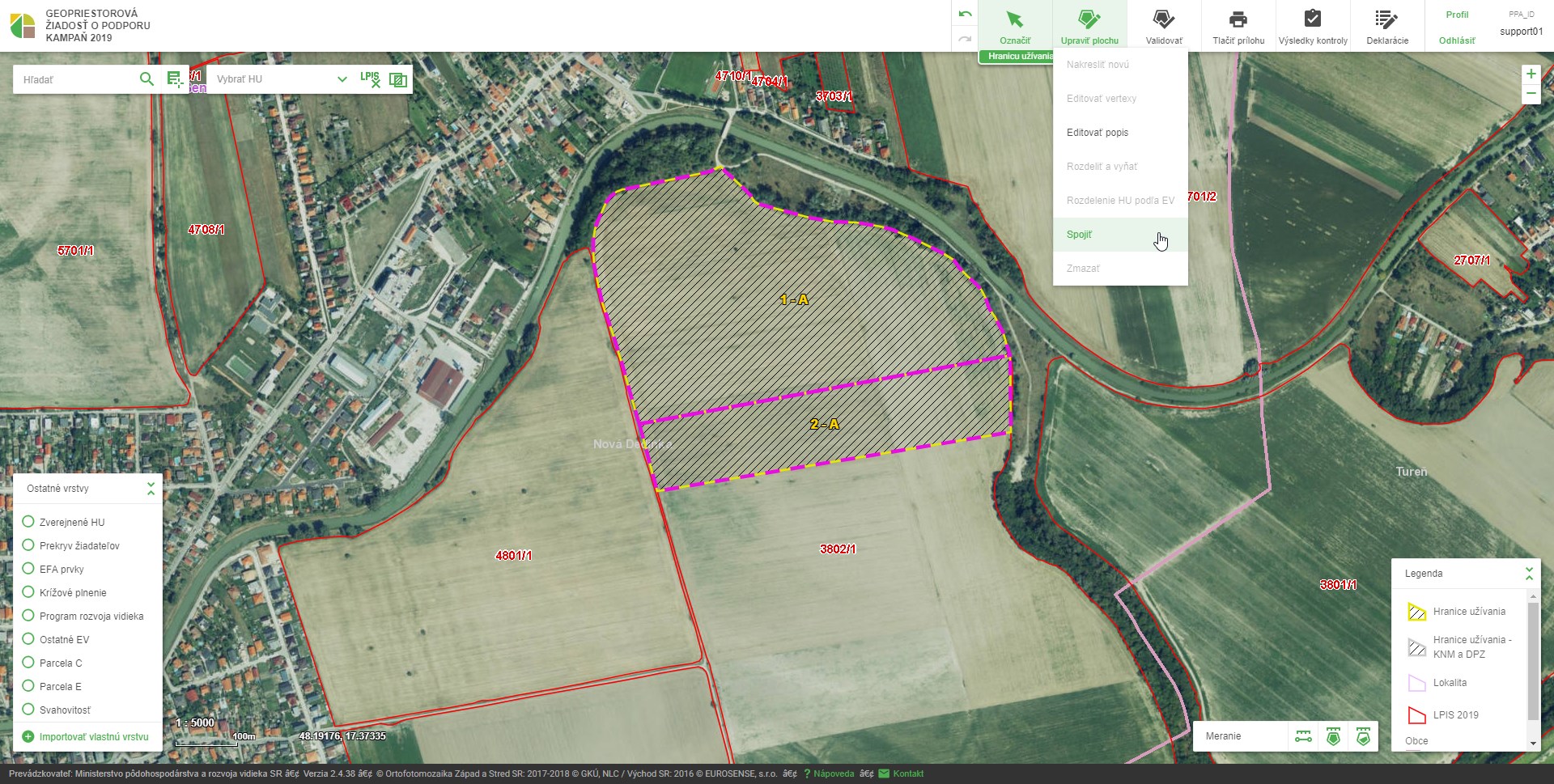Choose Spojiť from the menu
1554x784 pixels.
pyautogui.click(x=1120, y=235)
